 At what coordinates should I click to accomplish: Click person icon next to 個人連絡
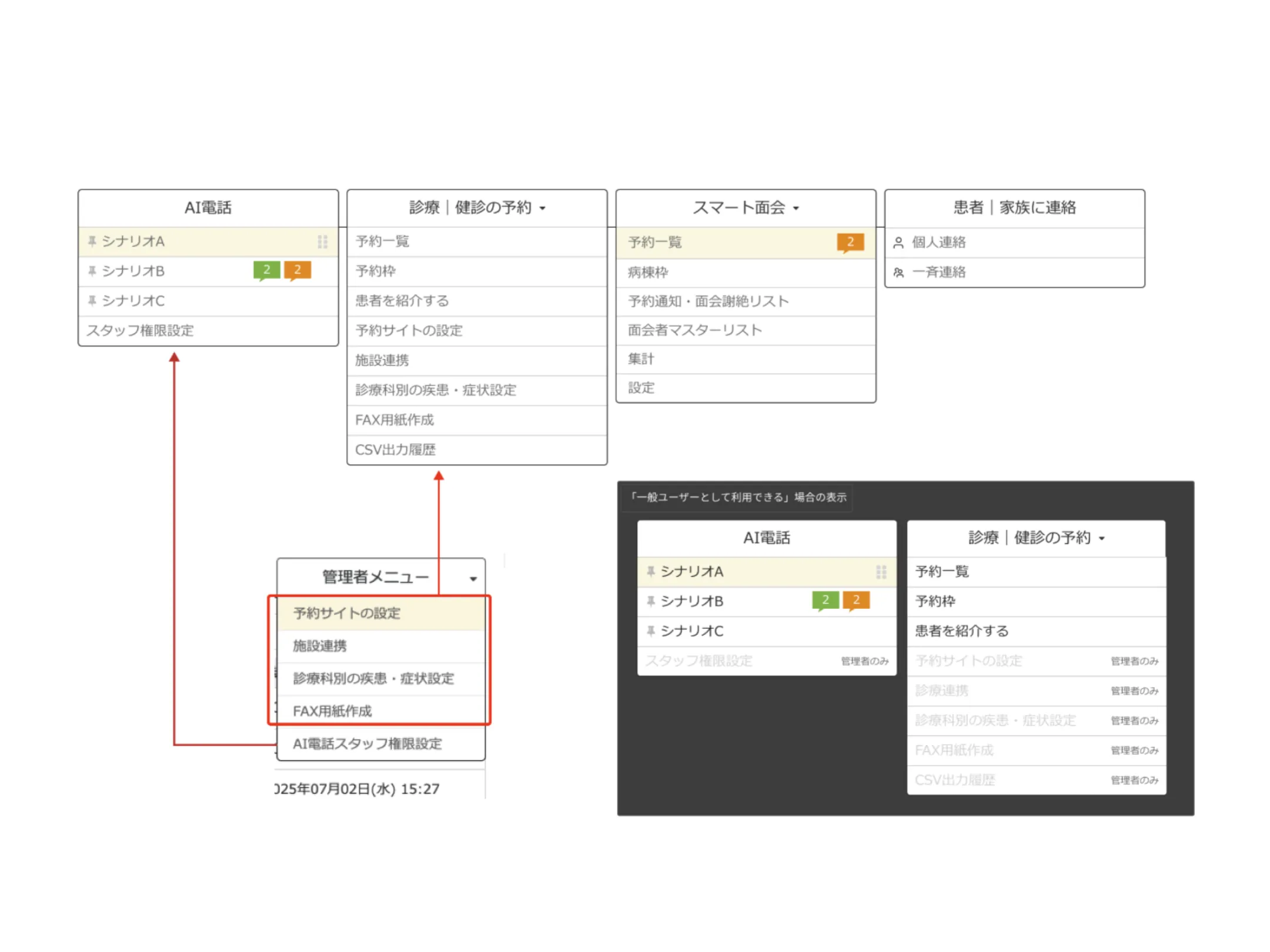coord(898,243)
